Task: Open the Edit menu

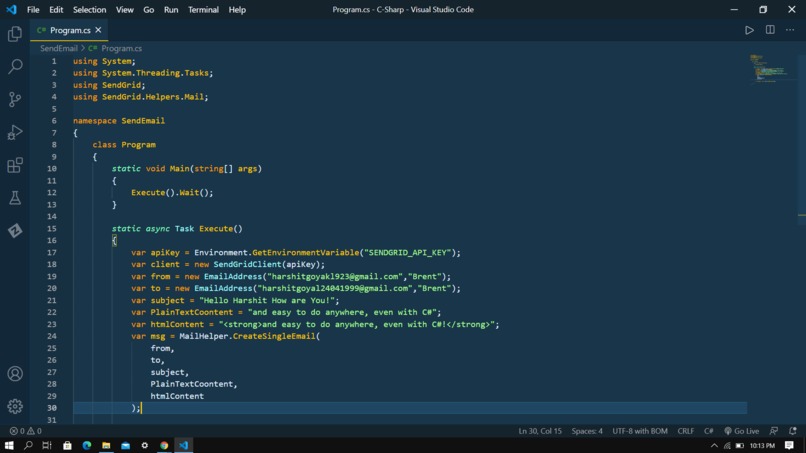Action: (56, 9)
